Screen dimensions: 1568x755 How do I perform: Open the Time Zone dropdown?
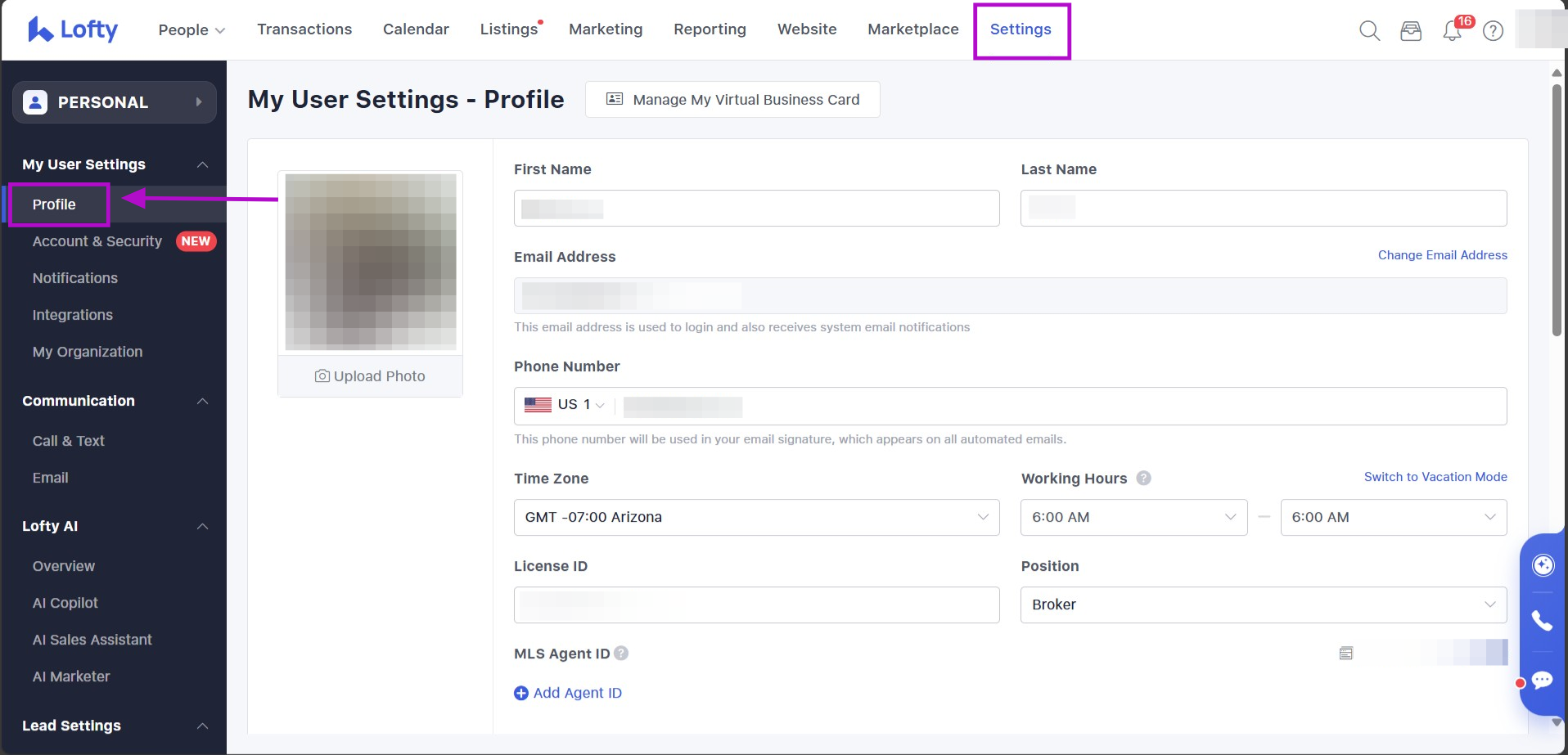[x=756, y=517]
